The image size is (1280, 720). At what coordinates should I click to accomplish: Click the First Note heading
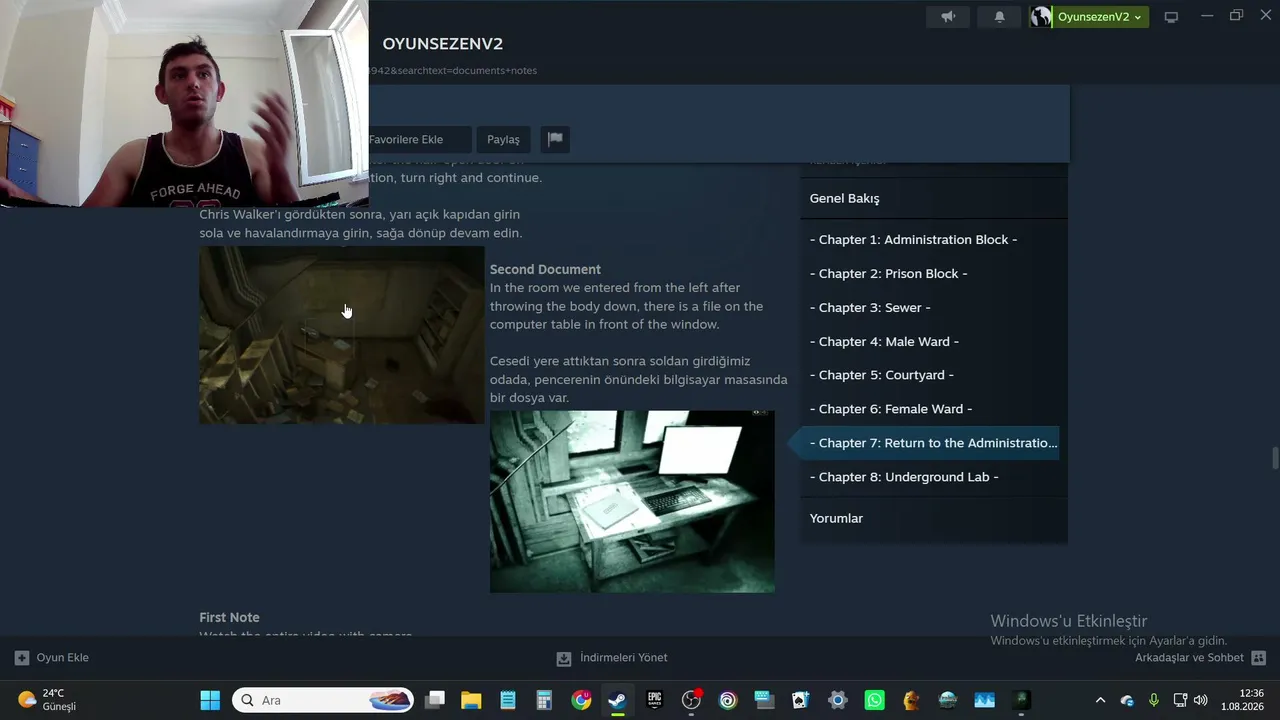click(229, 618)
